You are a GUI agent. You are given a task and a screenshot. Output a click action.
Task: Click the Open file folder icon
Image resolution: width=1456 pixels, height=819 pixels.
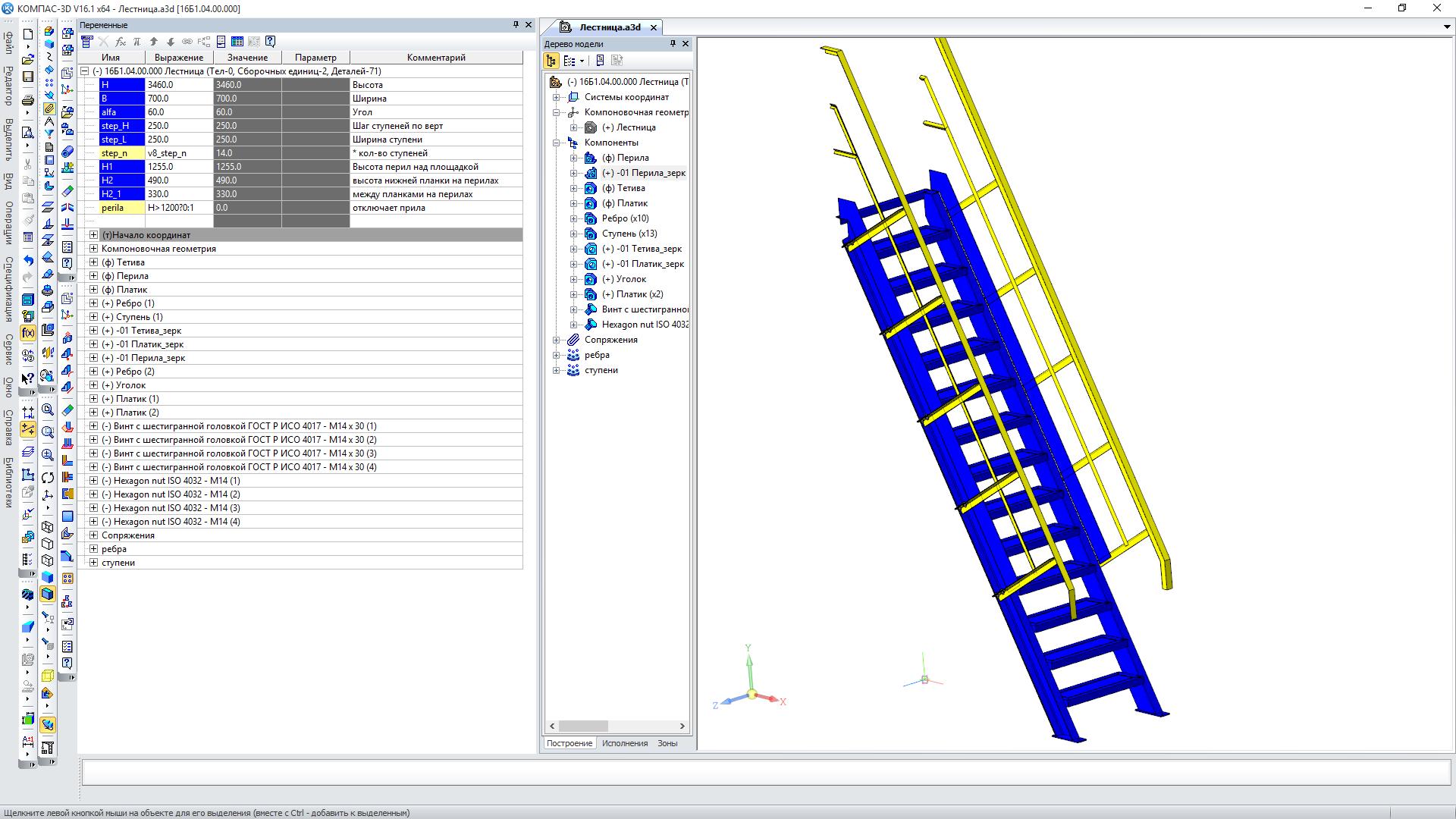(28, 59)
